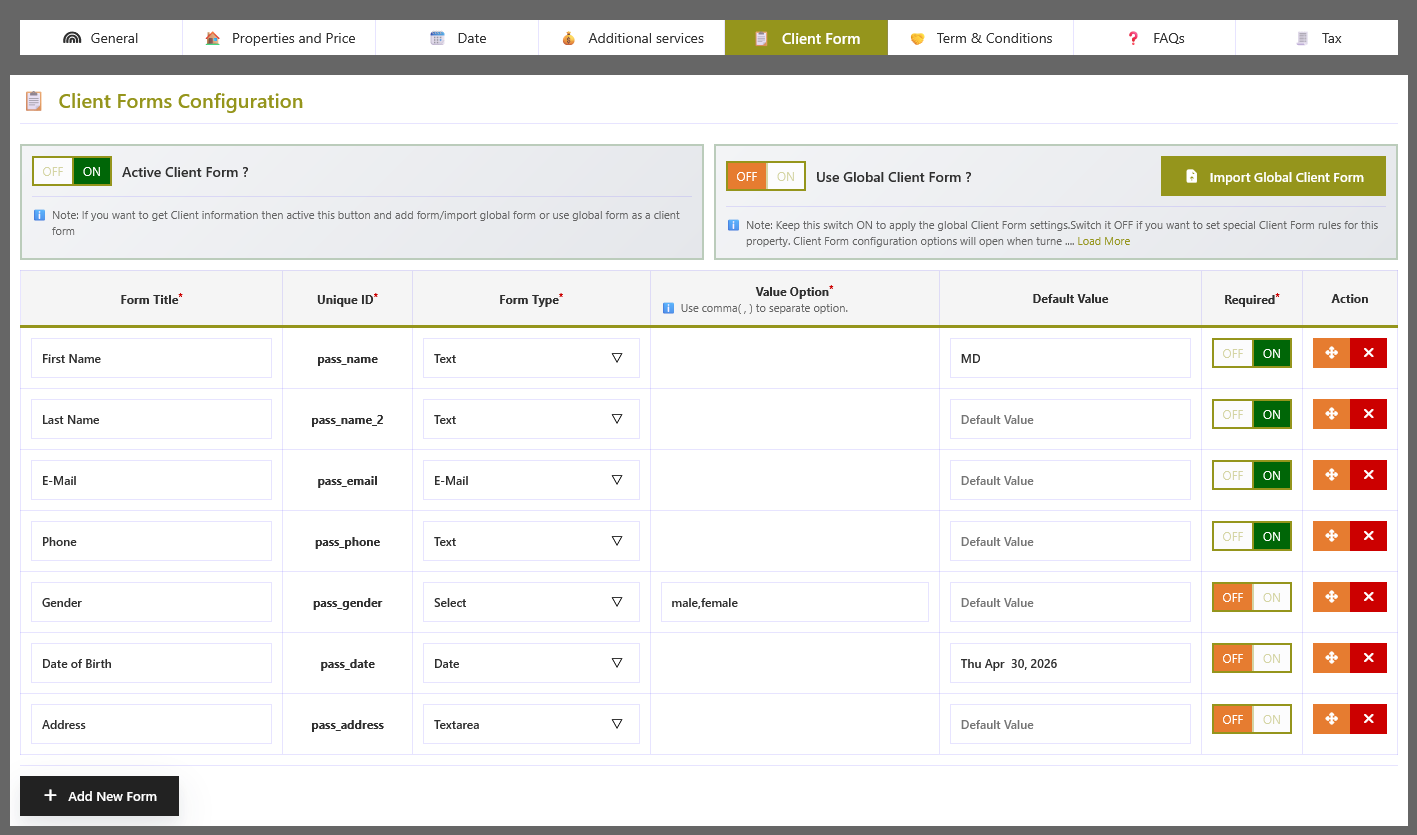Image resolution: width=1417 pixels, height=835 pixels.
Task: Delete the Address form row
Action: coord(1368,719)
